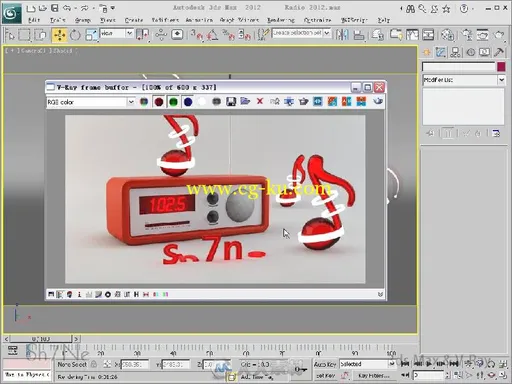
Task: Open the Create menu
Action: click(x=134, y=20)
